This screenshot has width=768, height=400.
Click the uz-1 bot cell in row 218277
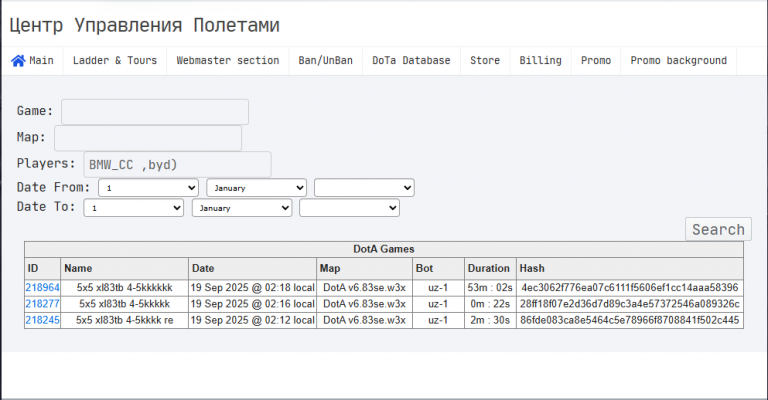point(438,304)
